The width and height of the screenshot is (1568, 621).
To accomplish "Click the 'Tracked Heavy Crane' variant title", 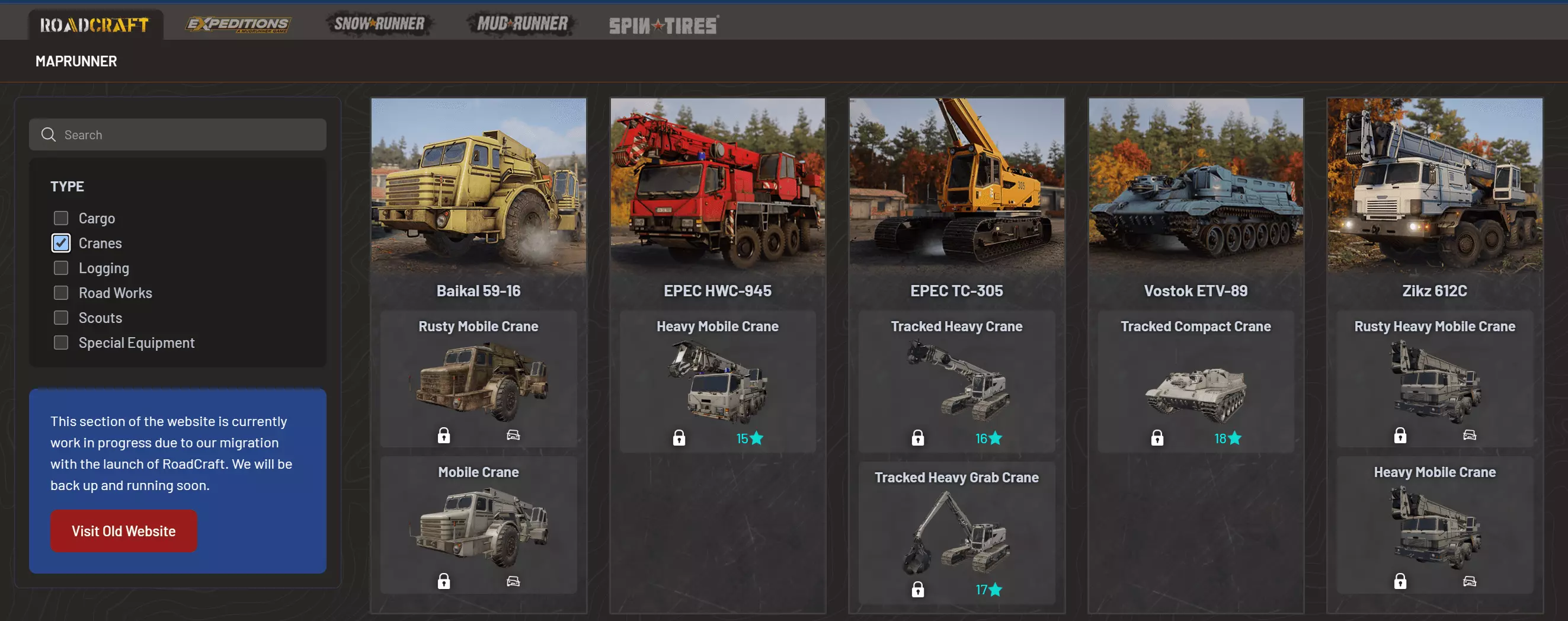I will point(957,326).
